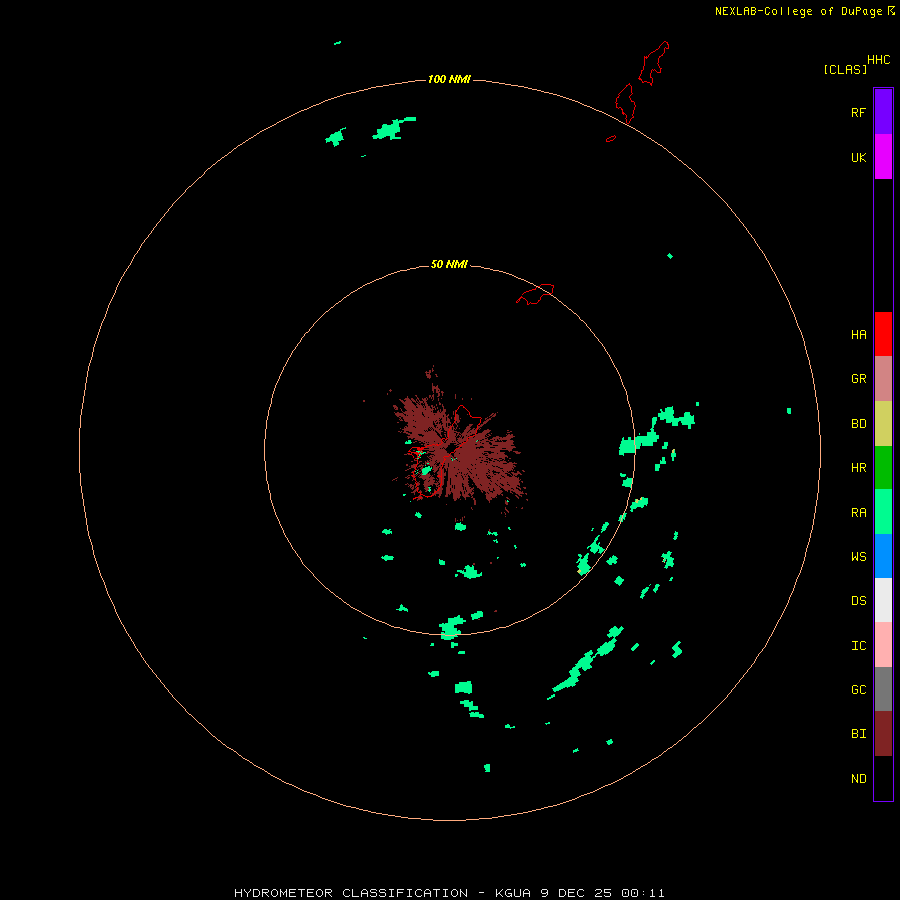Image resolution: width=900 pixels, height=900 pixels.
Task: Pick the dark green HR legend swatch
Action: [x=883, y=468]
